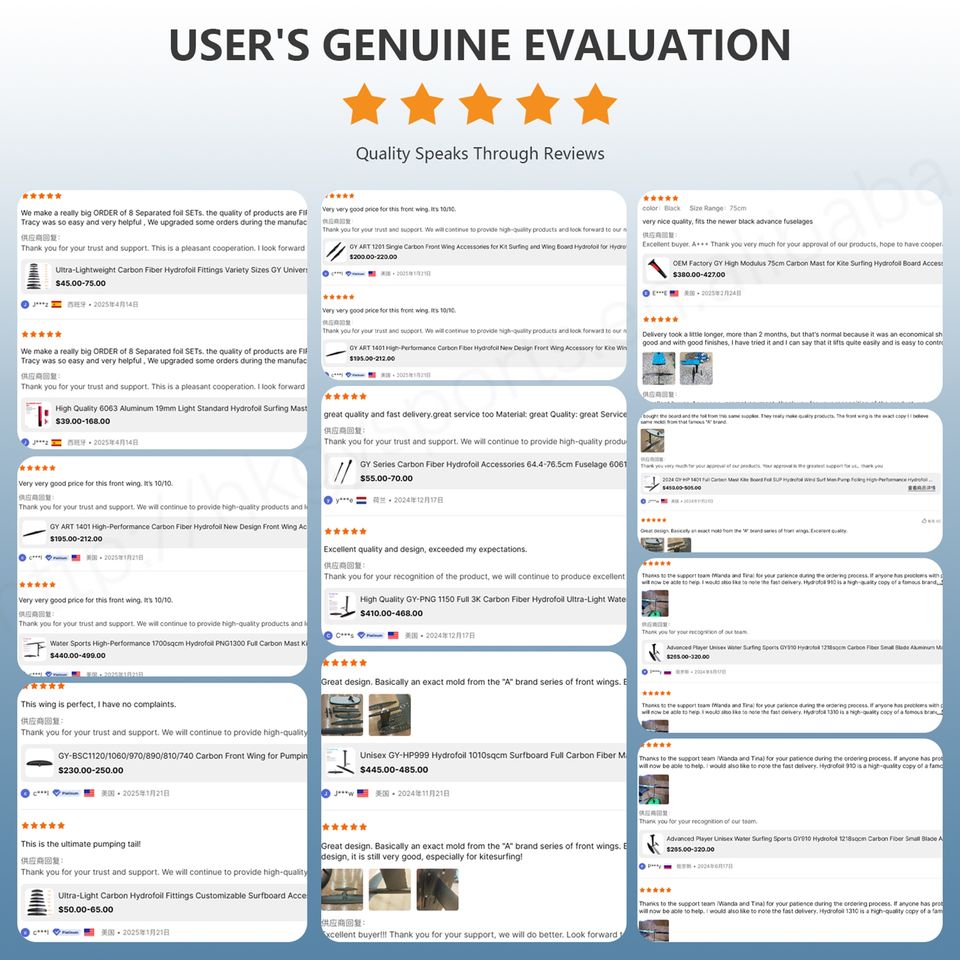
Task: Click the US flag dated 2024年12月17日
Action: (x=393, y=636)
